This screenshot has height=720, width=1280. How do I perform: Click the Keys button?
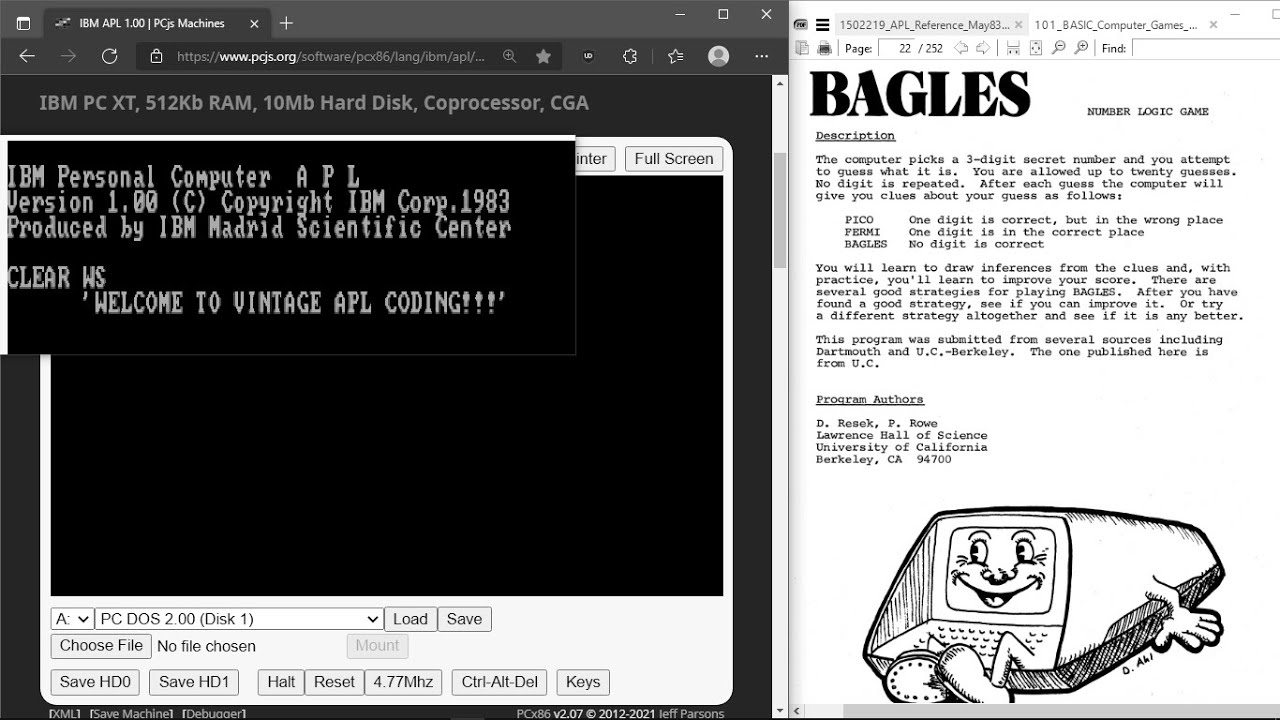[583, 682]
